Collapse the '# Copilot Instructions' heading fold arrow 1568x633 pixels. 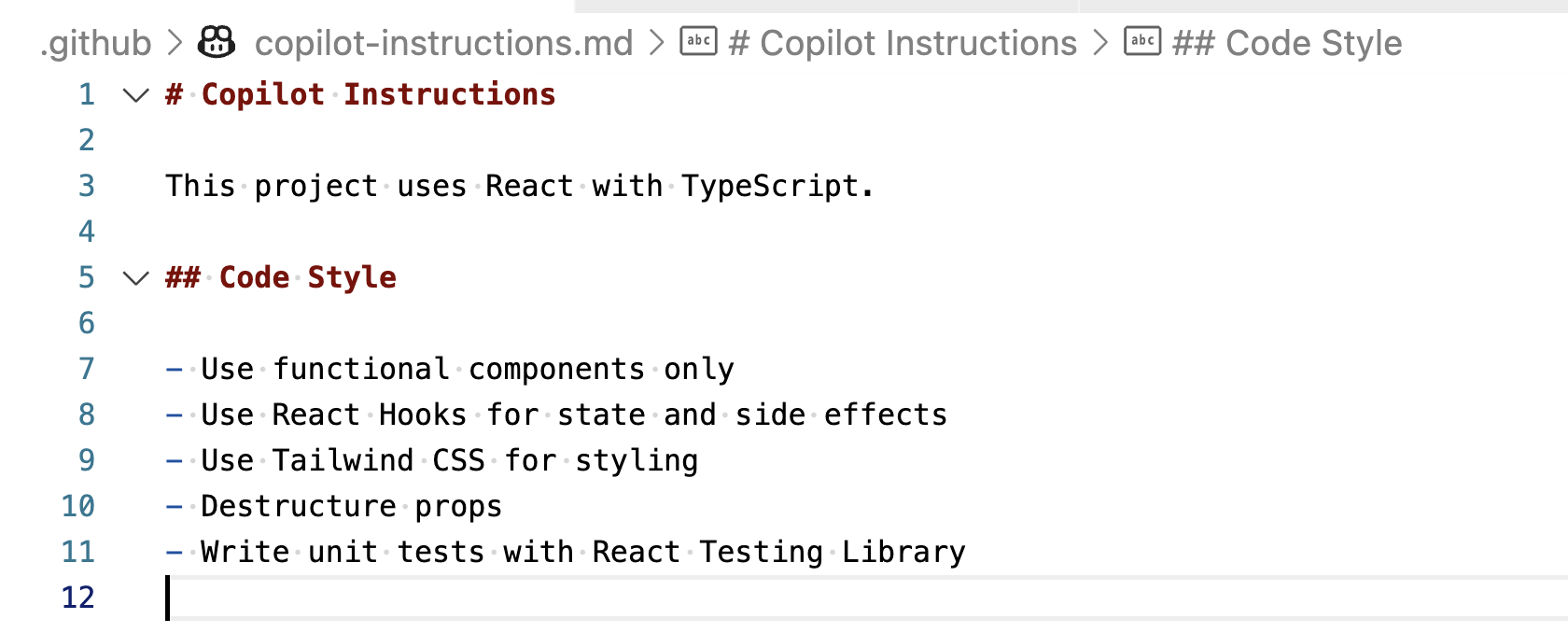(x=136, y=94)
